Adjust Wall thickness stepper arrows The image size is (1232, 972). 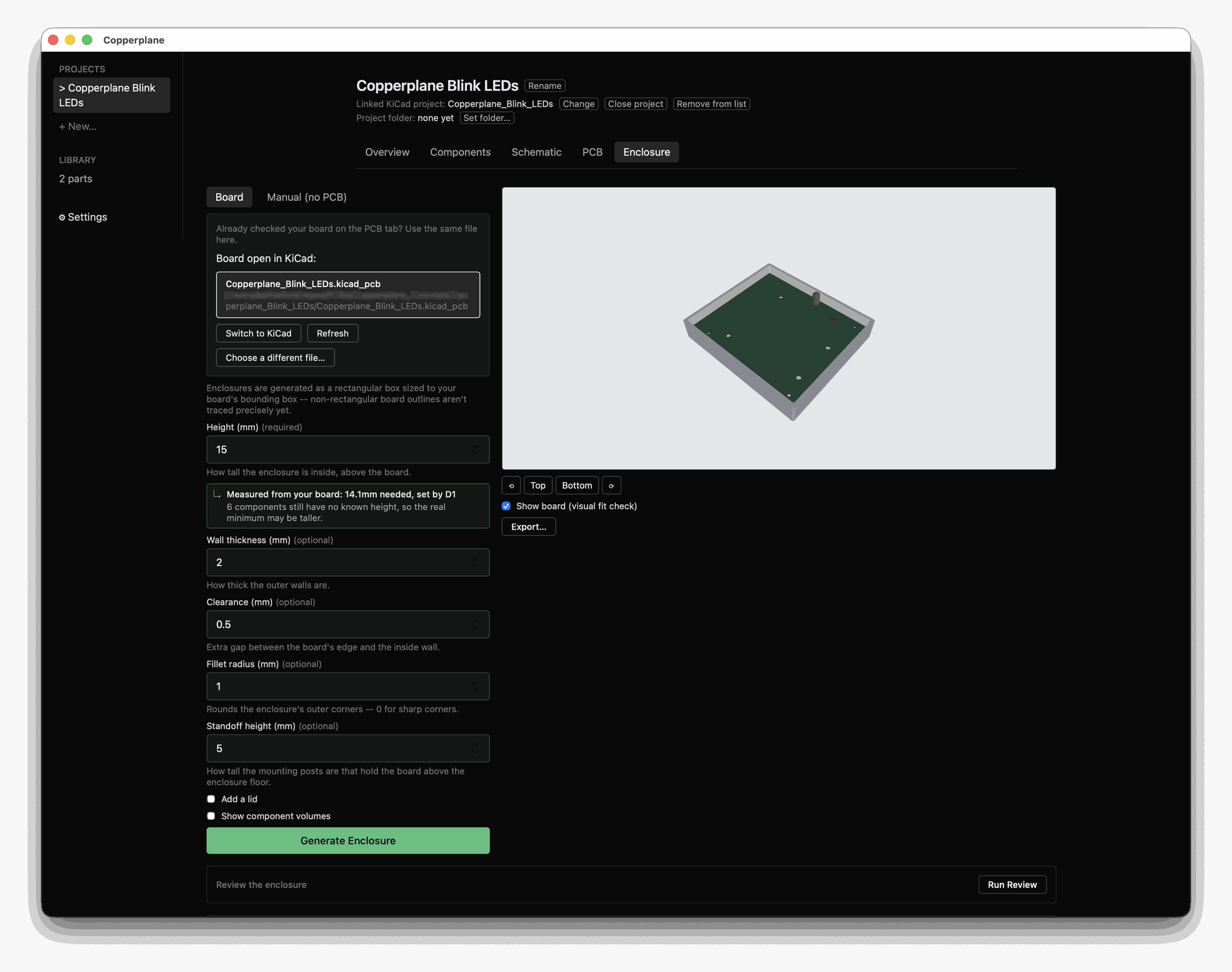(x=475, y=562)
